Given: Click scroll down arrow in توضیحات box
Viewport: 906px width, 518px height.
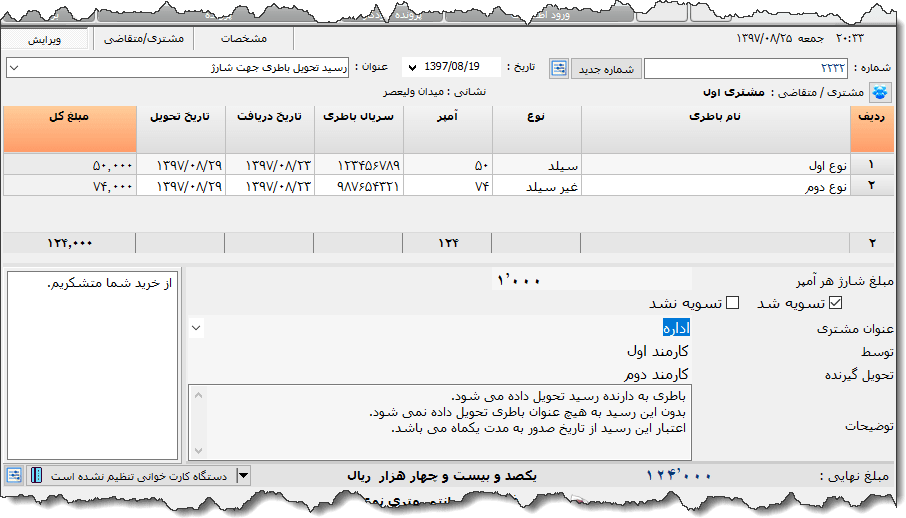Looking at the screenshot, I should (x=198, y=450).
